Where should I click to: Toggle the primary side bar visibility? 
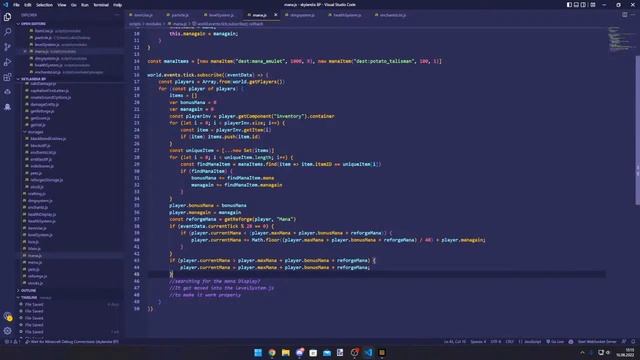tap(569, 4)
